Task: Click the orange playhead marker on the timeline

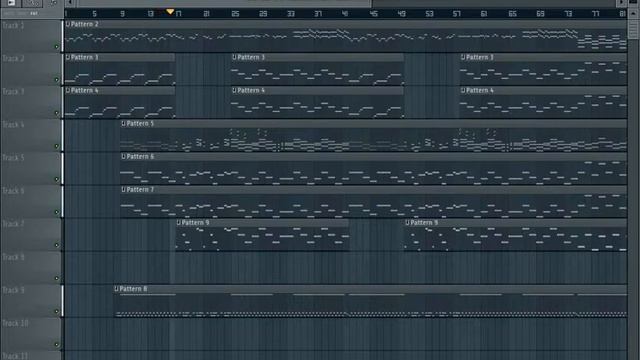Action: [170, 12]
